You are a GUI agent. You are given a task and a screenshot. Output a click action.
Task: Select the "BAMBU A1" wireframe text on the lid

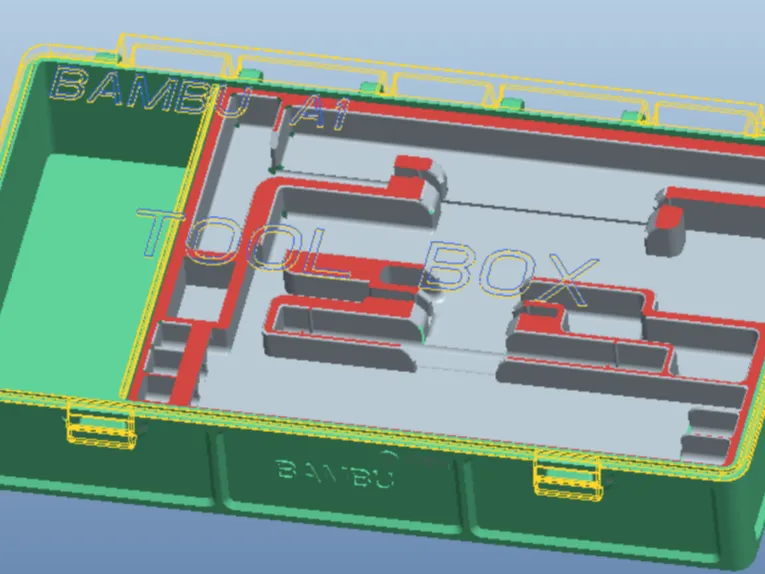tap(200, 99)
